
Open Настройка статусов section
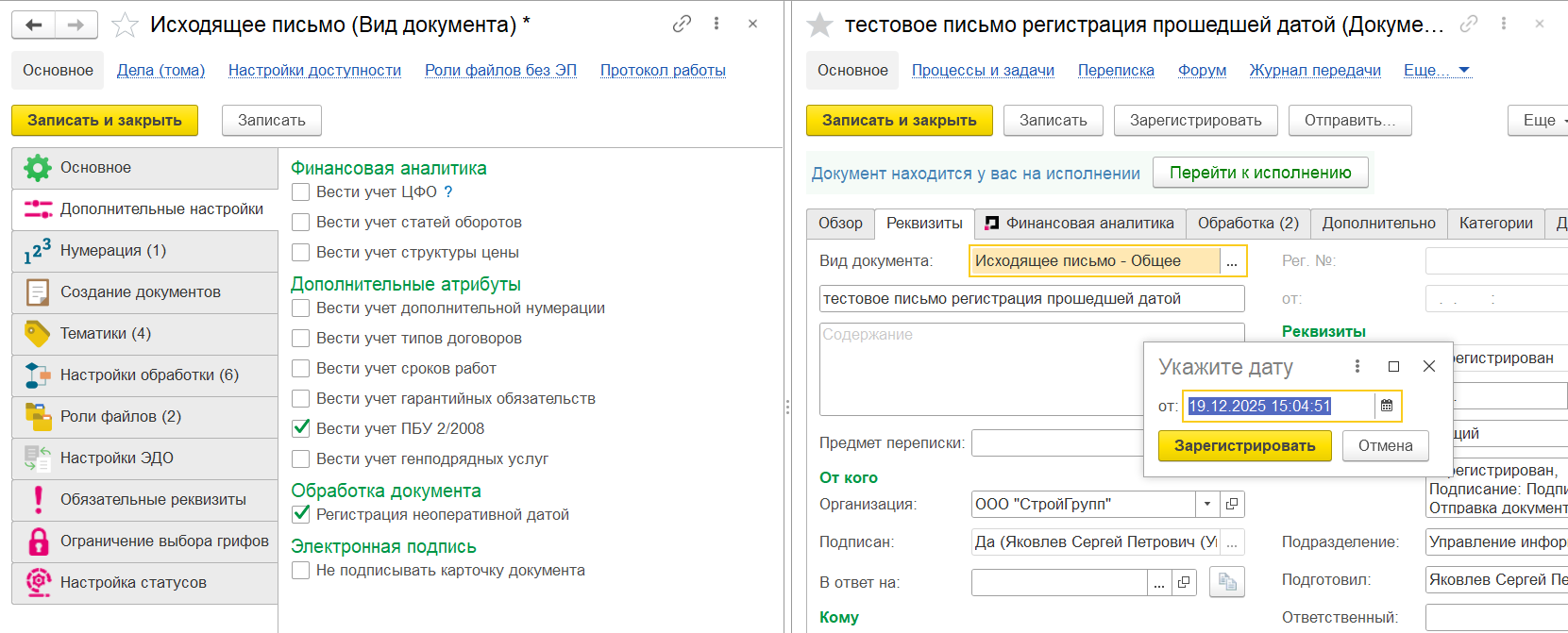[145, 583]
